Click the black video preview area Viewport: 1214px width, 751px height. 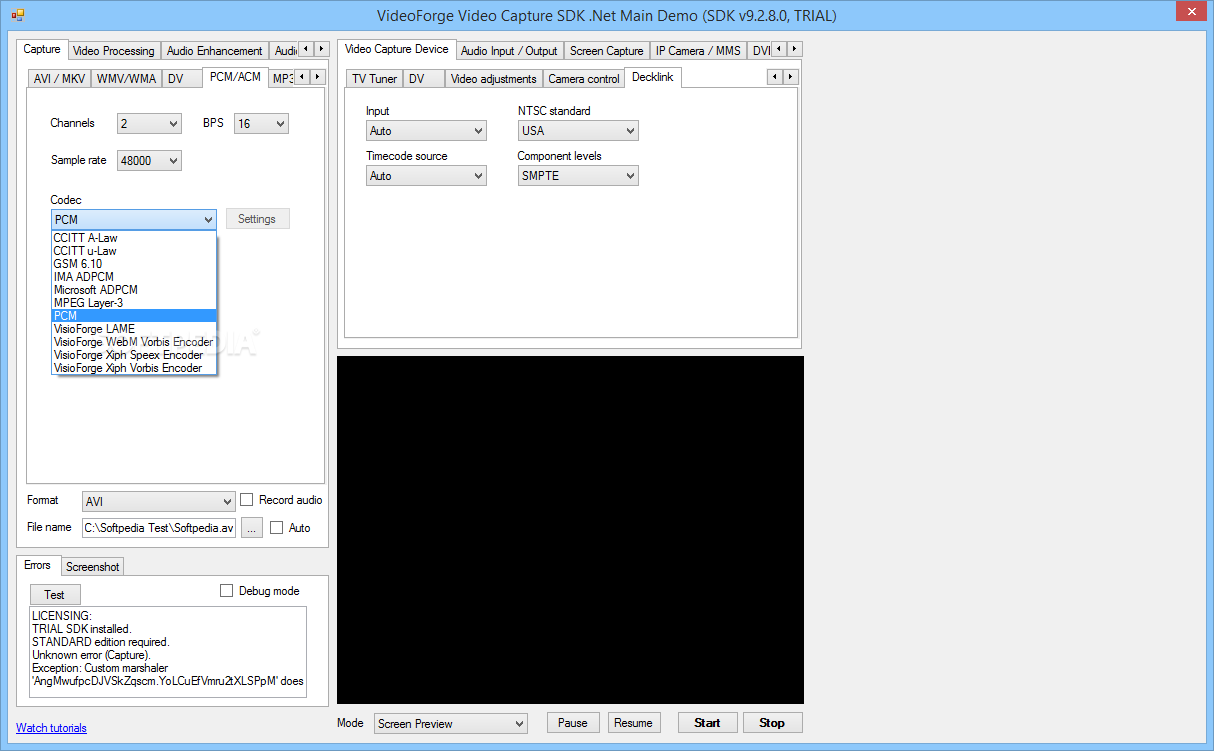[570, 530]
